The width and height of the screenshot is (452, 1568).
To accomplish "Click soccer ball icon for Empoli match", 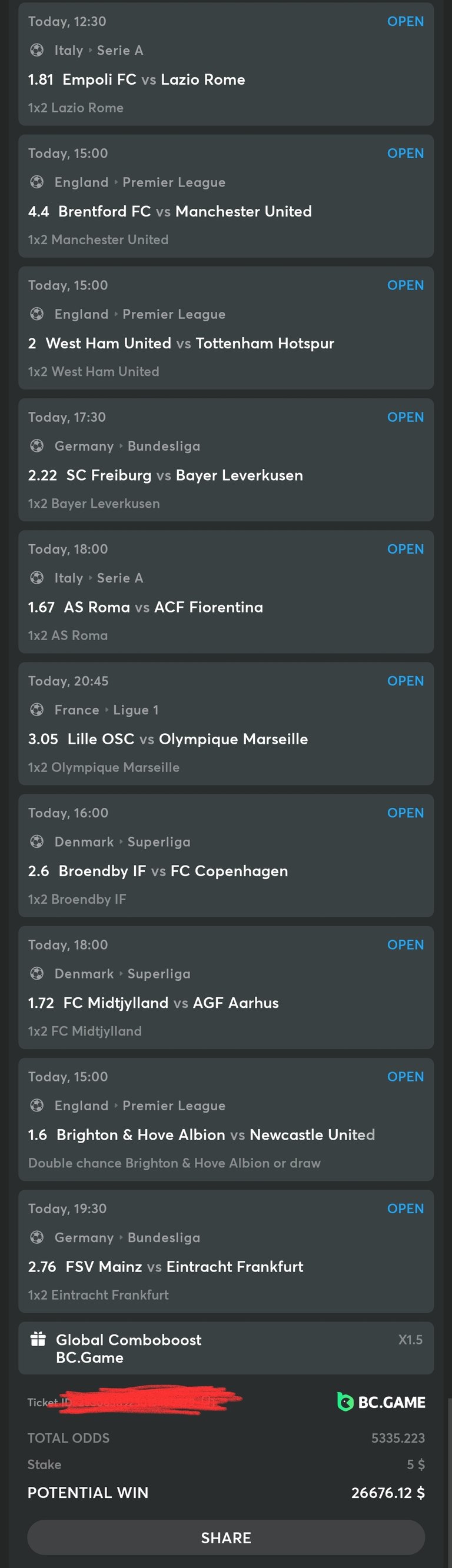I will (x=36, y=50).
